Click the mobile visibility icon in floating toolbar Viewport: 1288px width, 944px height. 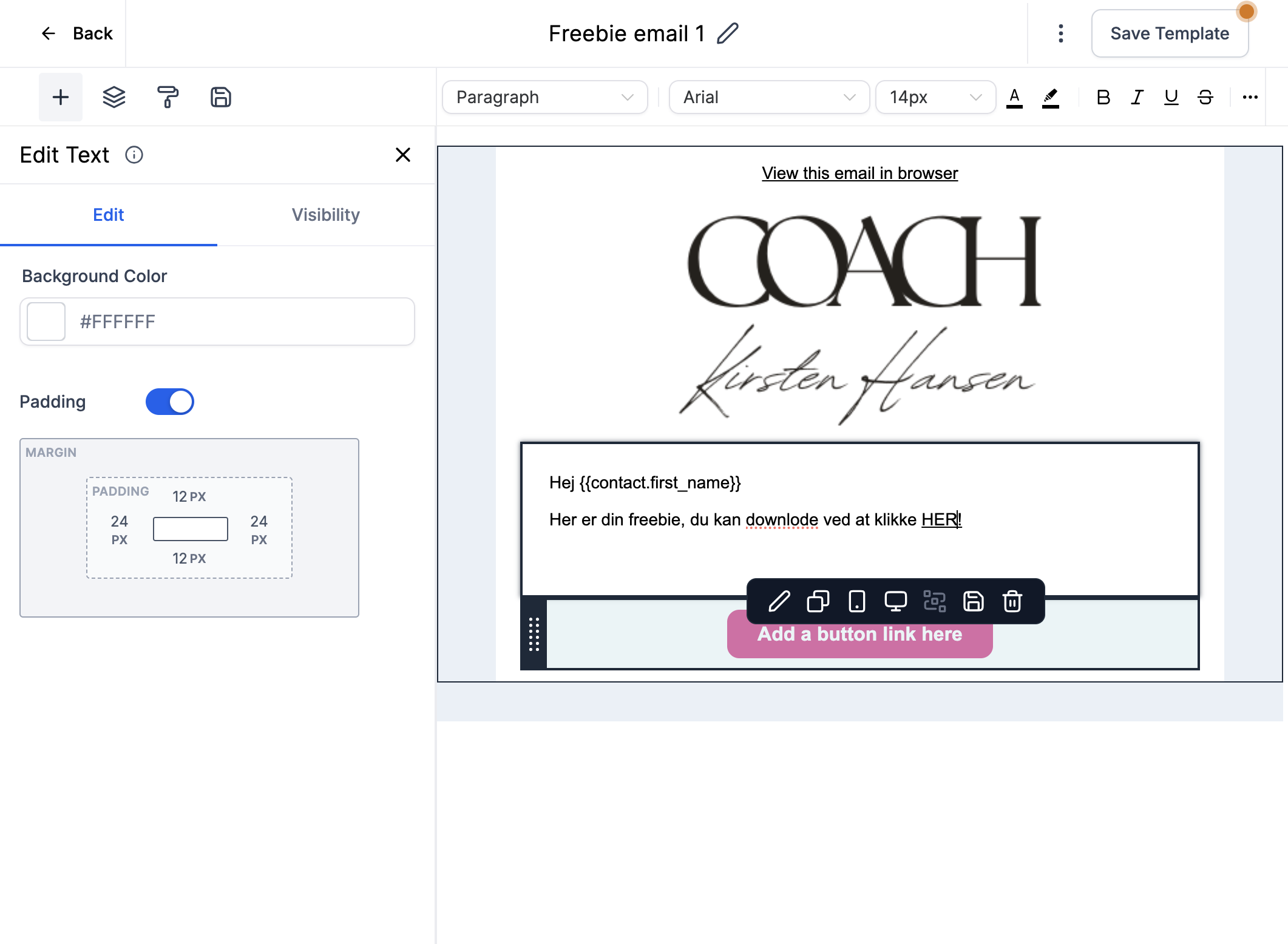click(x=857, y=601)
